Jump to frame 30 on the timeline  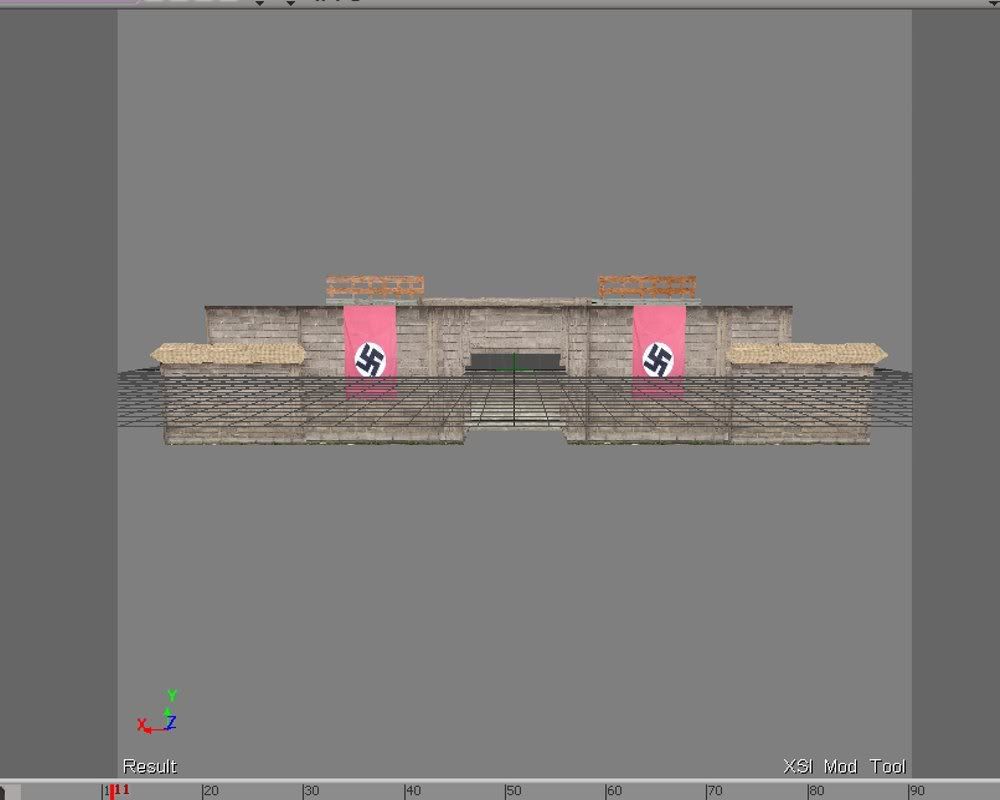pyautogui.click(x=311, y=791)
